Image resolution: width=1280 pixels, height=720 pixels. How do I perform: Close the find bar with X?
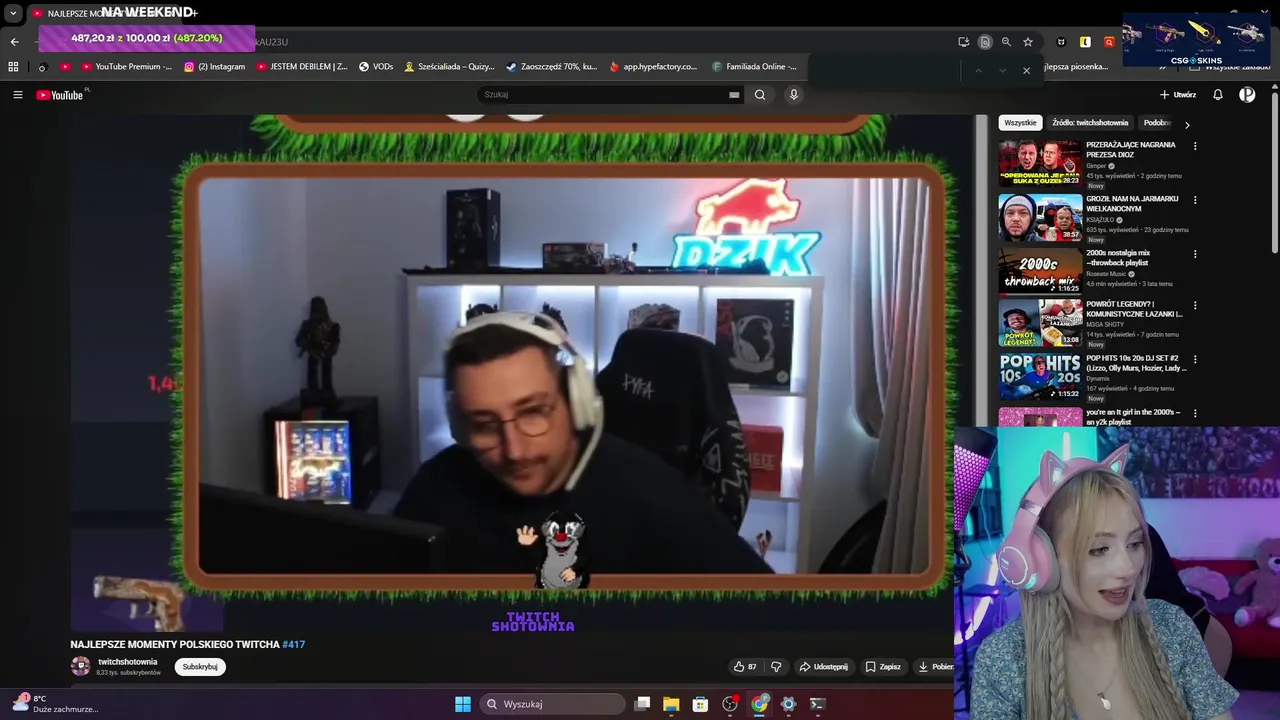(1026, 70)
